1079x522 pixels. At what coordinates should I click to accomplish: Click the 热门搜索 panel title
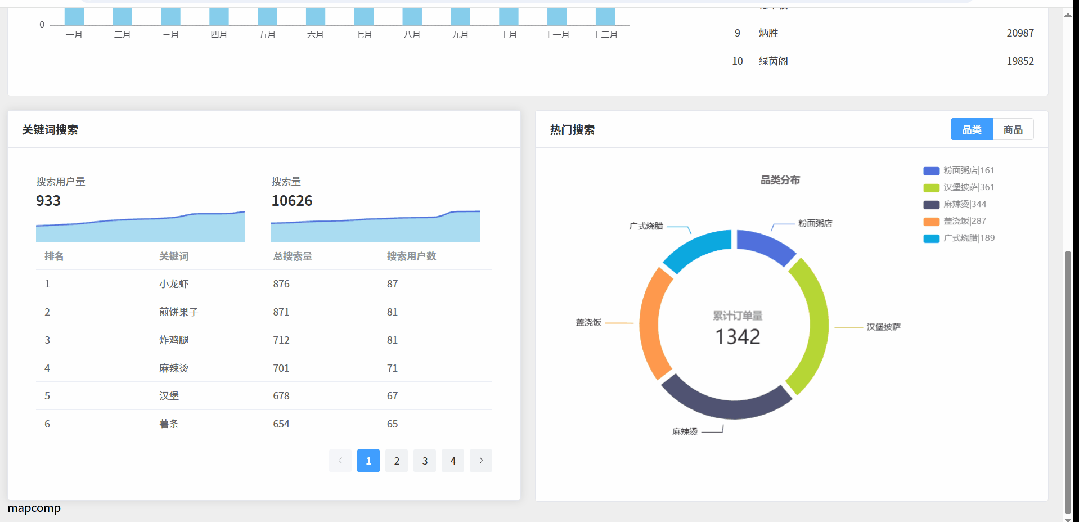[573, 129]
